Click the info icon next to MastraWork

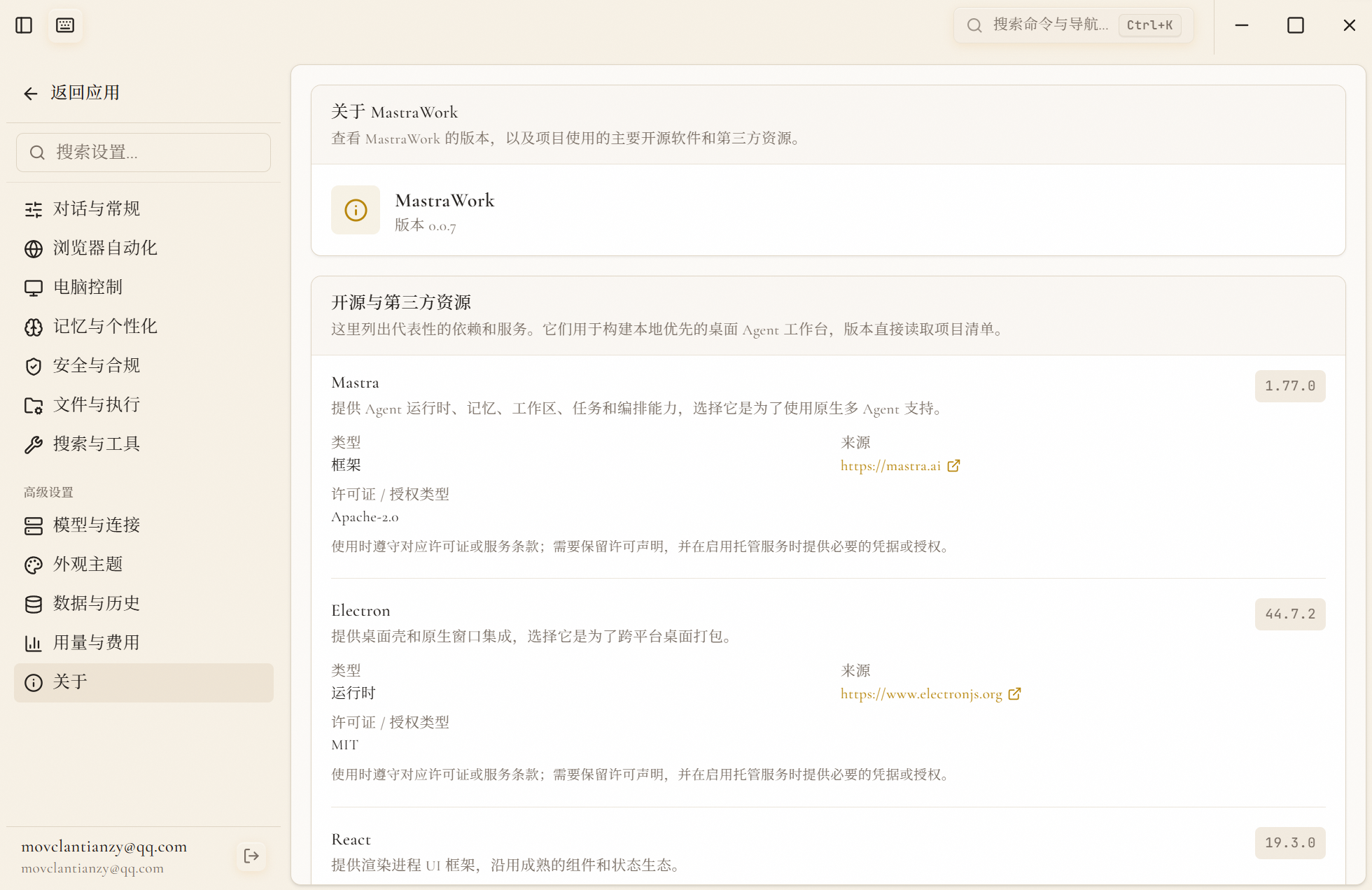point(356,210)
